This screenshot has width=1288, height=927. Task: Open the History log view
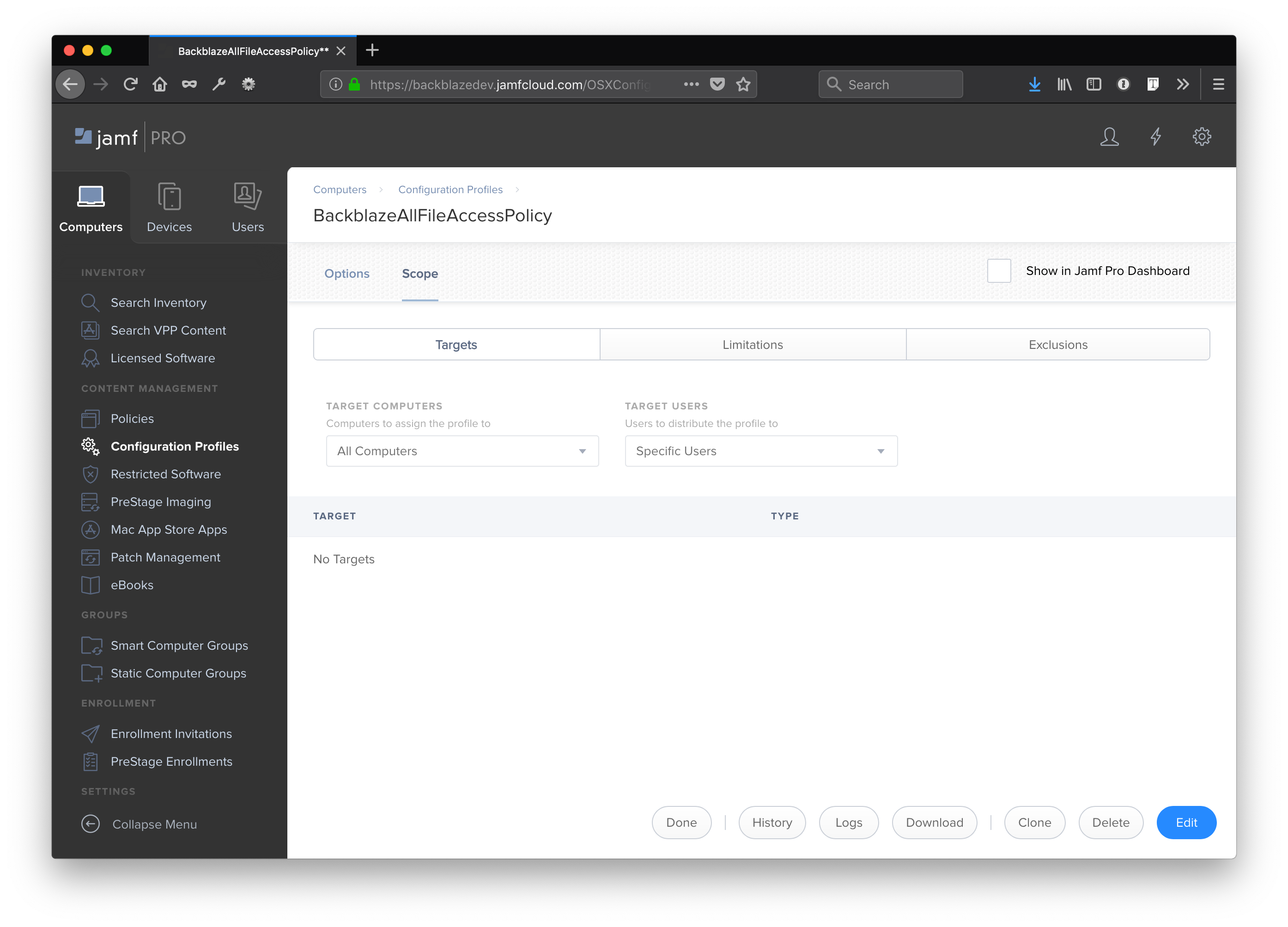point(772,822)
